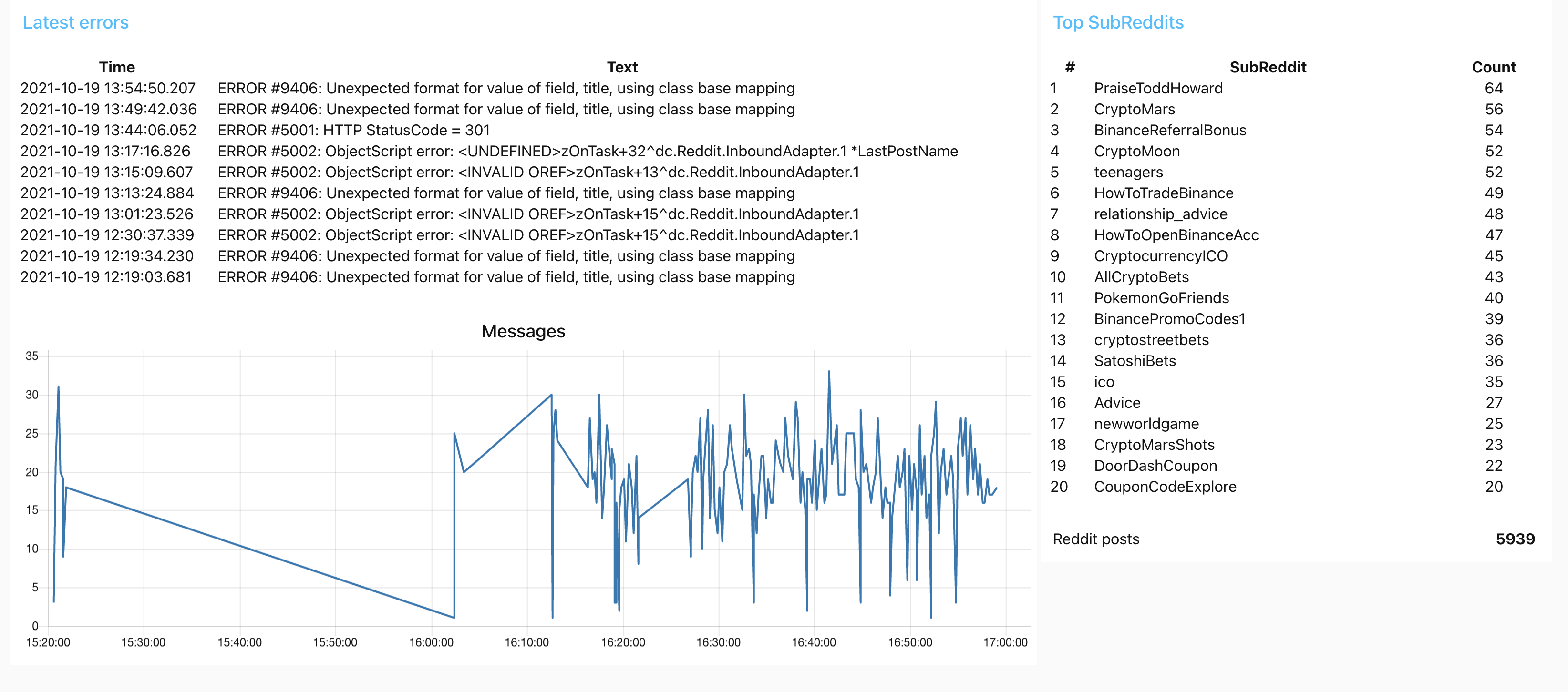The width and height of the screenshot is (1568, 692).
Task: Click the Latest errors widget title
Action: [75, 22]
